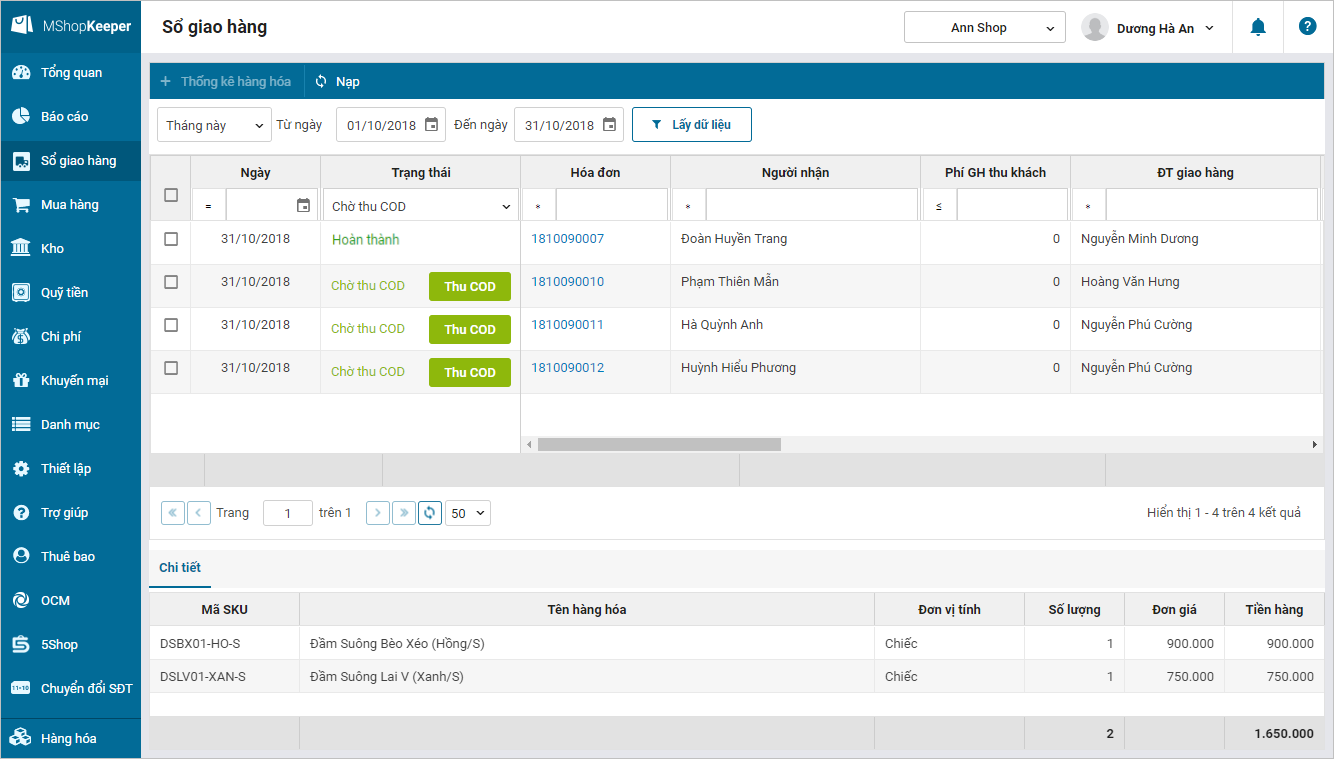This screenshot has width=1334, height=759.
Task: Open invoice link 1810090010
Action: click(568, 282)
